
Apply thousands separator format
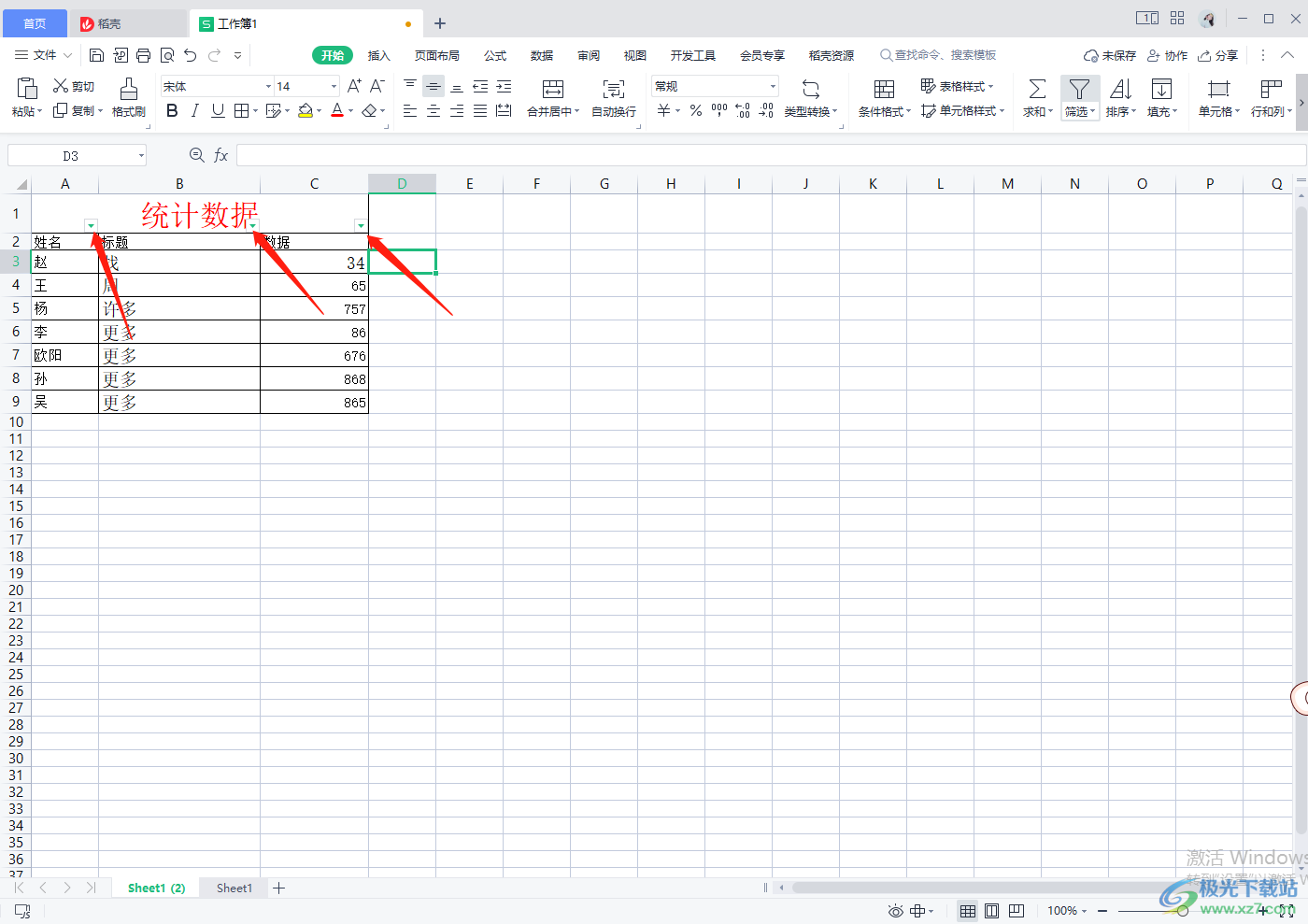[719, 110]
